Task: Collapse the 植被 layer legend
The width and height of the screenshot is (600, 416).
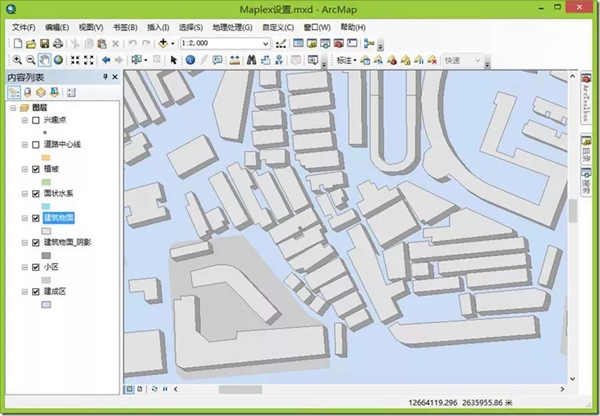Action: point(25,169)
